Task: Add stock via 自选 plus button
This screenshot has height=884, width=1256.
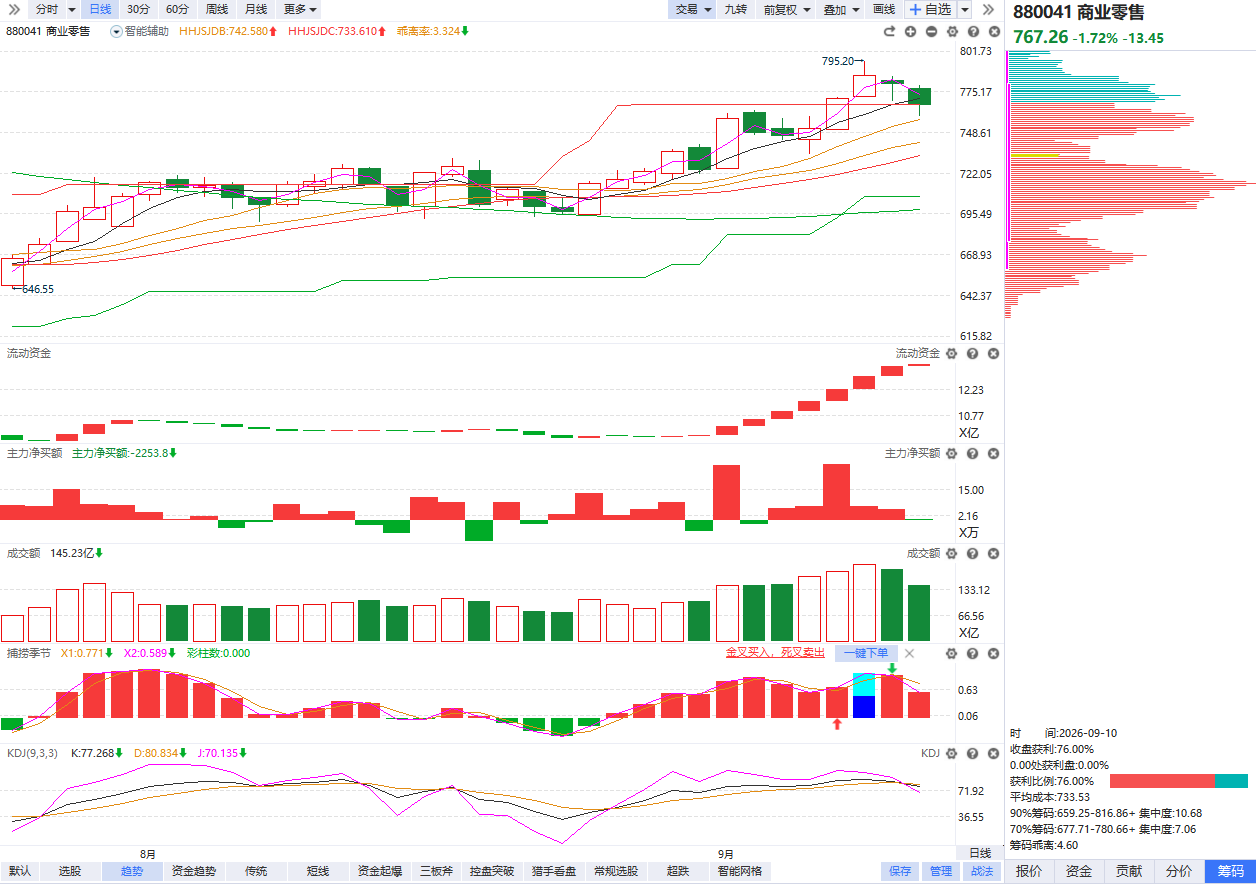Action: [930, 9]
